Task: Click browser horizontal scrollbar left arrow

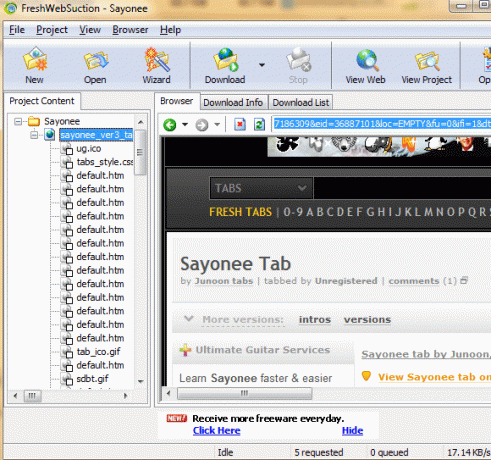Action: point(168,393)
